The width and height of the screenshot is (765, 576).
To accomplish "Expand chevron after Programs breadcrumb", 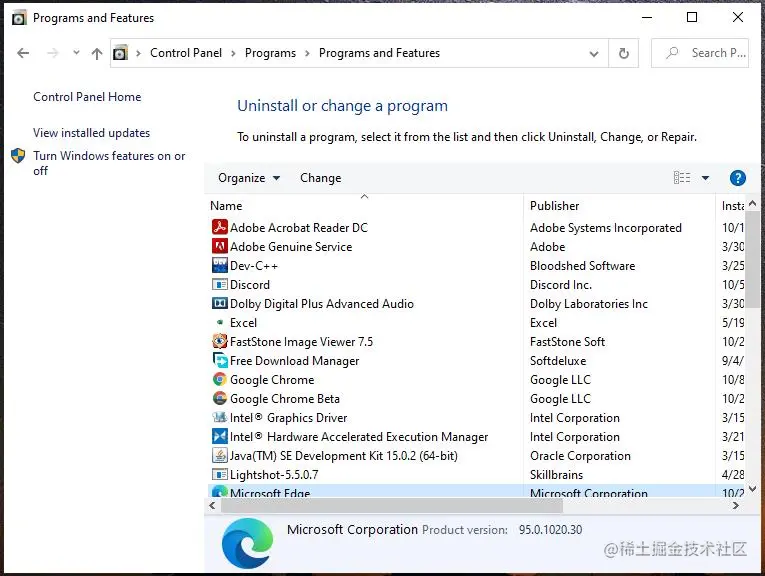I will point(307,53).
